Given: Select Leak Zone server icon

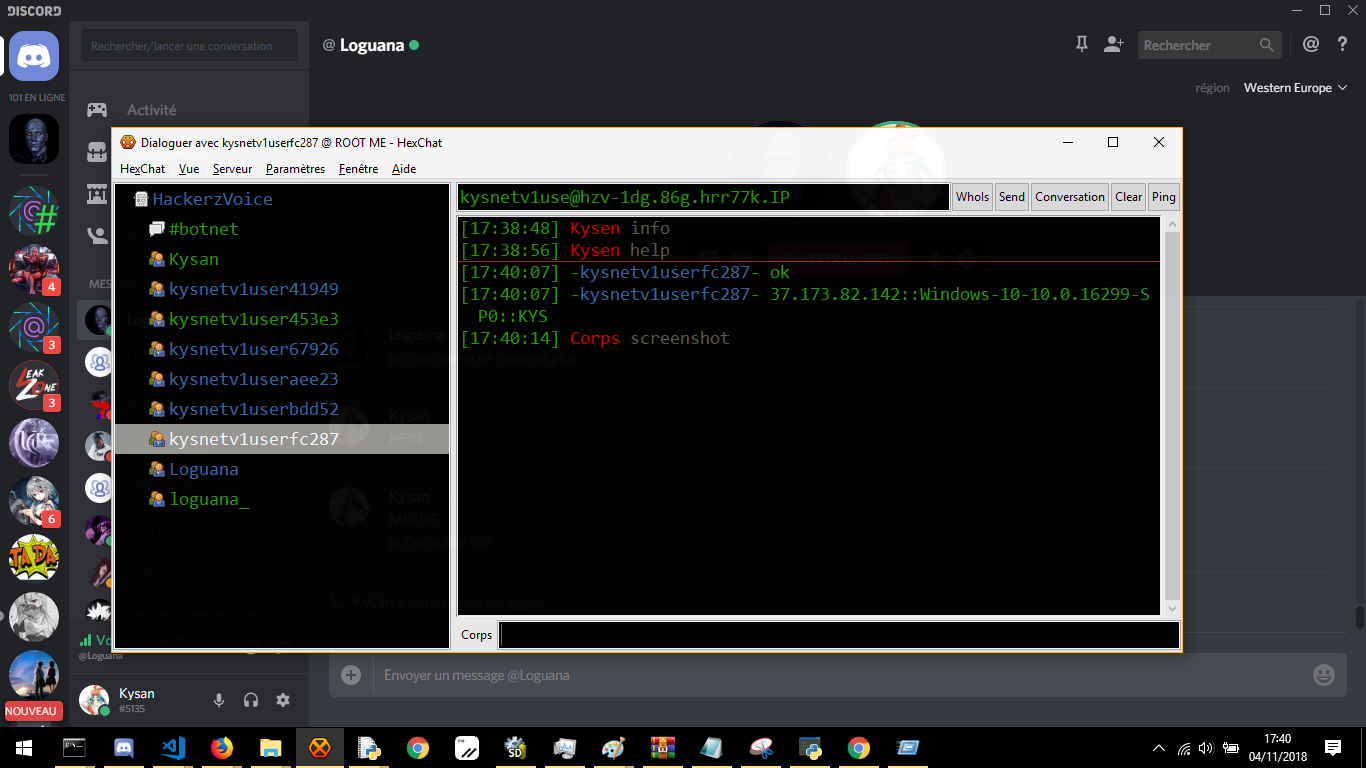Looking at the screenshot, I should (x=34, y=383).
